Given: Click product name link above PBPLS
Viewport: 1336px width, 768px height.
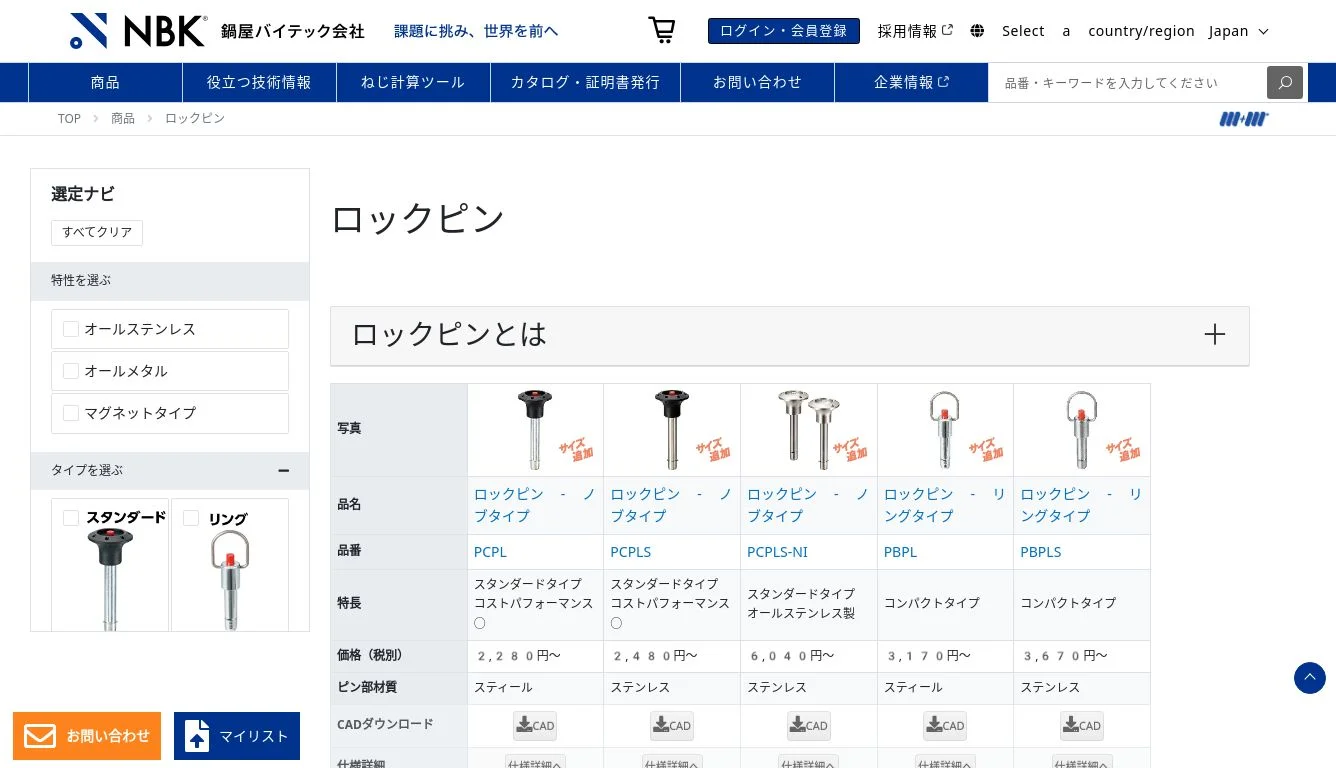Looking at the screenshot, I should coord(1081,505).
